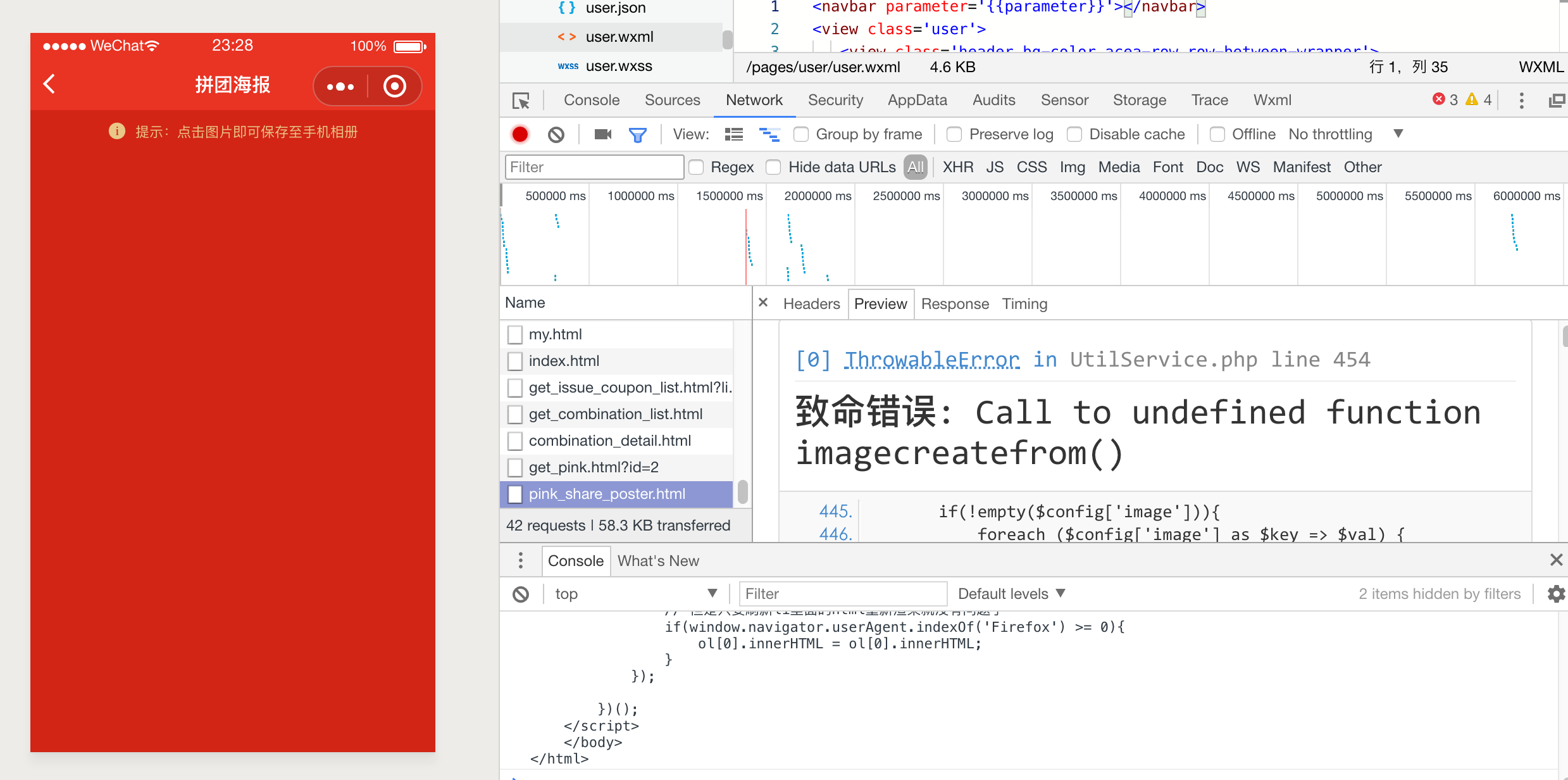Open DevTools customize three-dot menu
This screenshot has width=1568, height=780.
pos(1522,100)
